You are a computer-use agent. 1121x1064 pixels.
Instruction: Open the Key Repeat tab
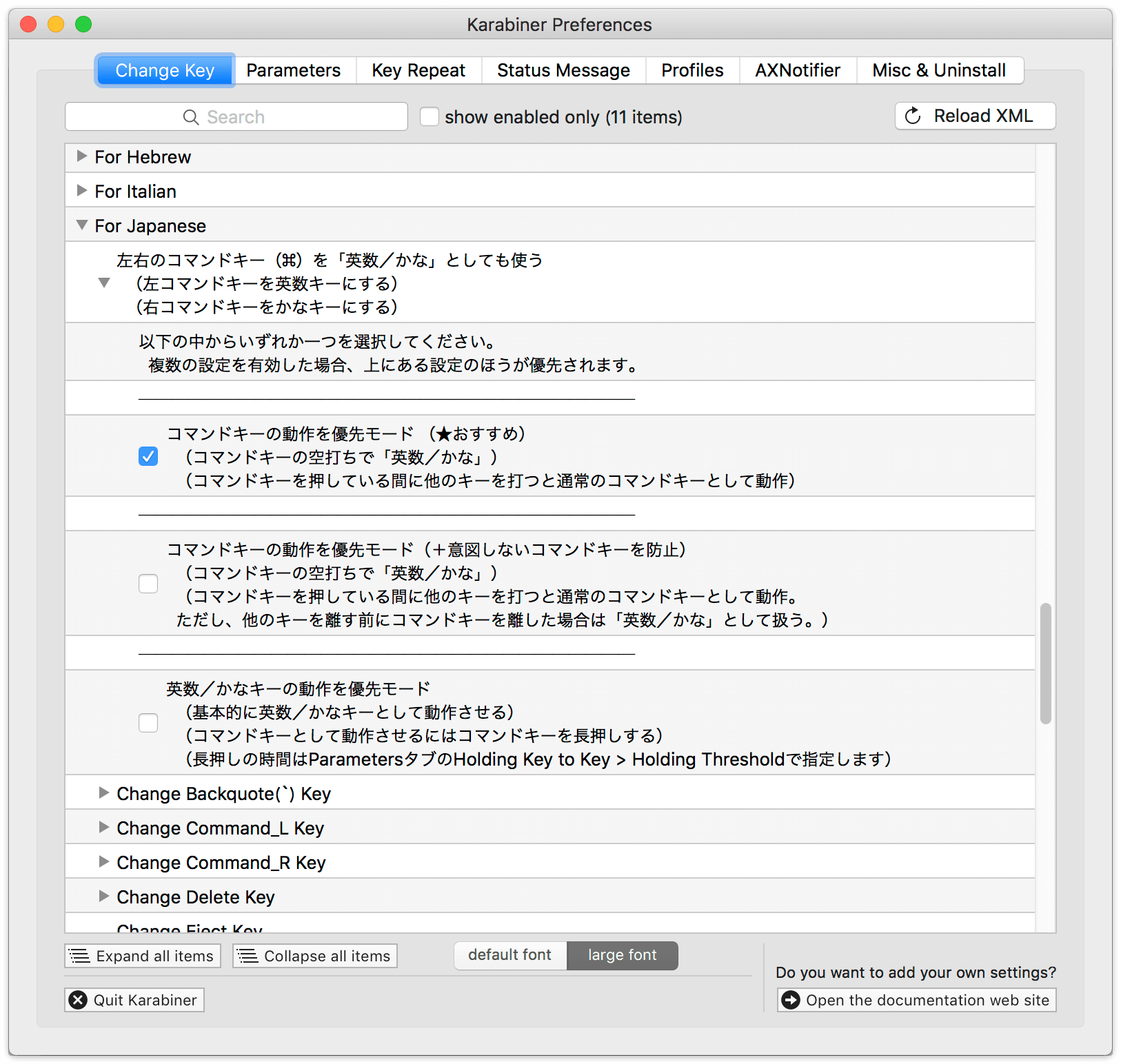click(418, 70)
